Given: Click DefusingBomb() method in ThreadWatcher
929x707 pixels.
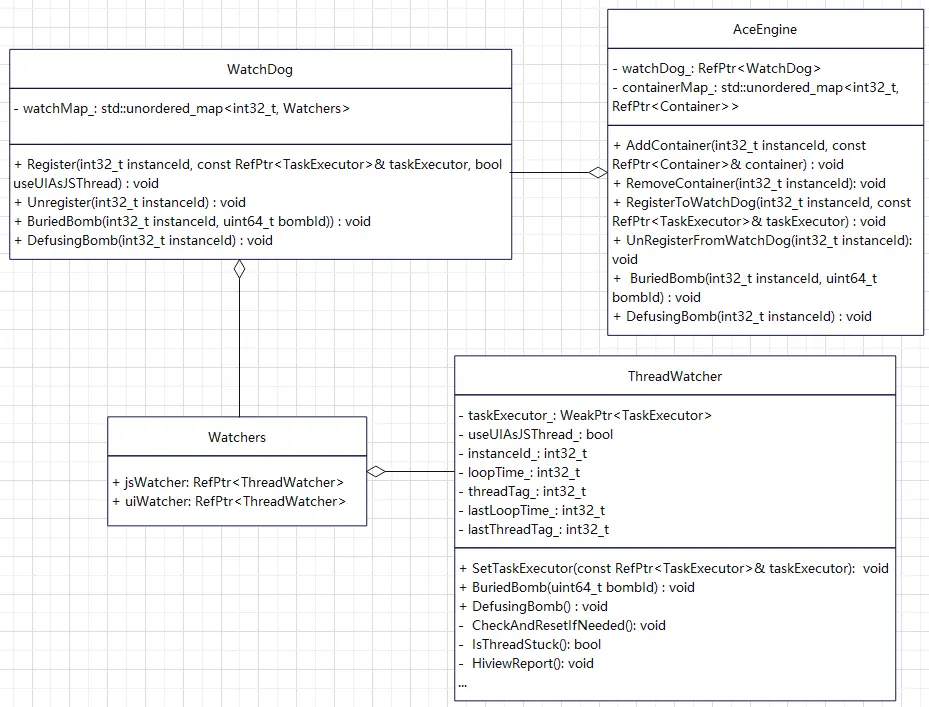Looking at the screenshot, I should (x=533, y=606).
